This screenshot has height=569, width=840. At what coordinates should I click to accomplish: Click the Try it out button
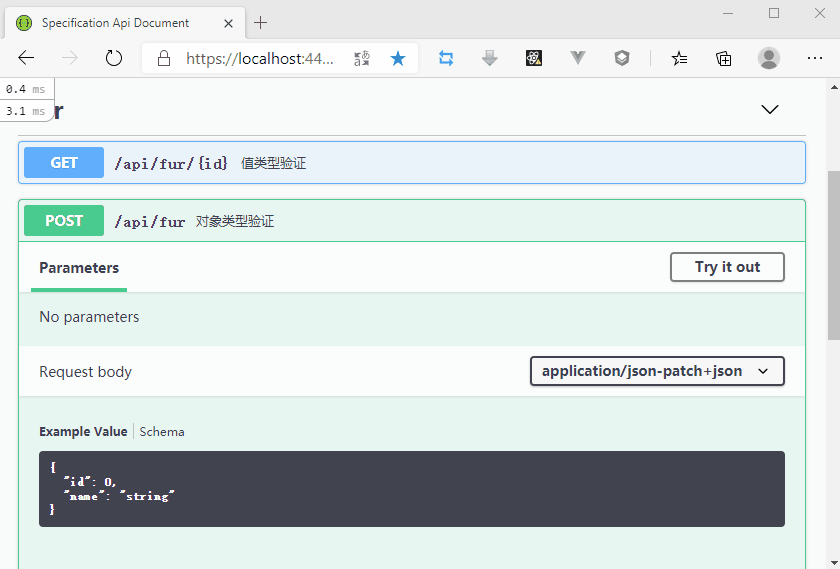tap(727, 267)
